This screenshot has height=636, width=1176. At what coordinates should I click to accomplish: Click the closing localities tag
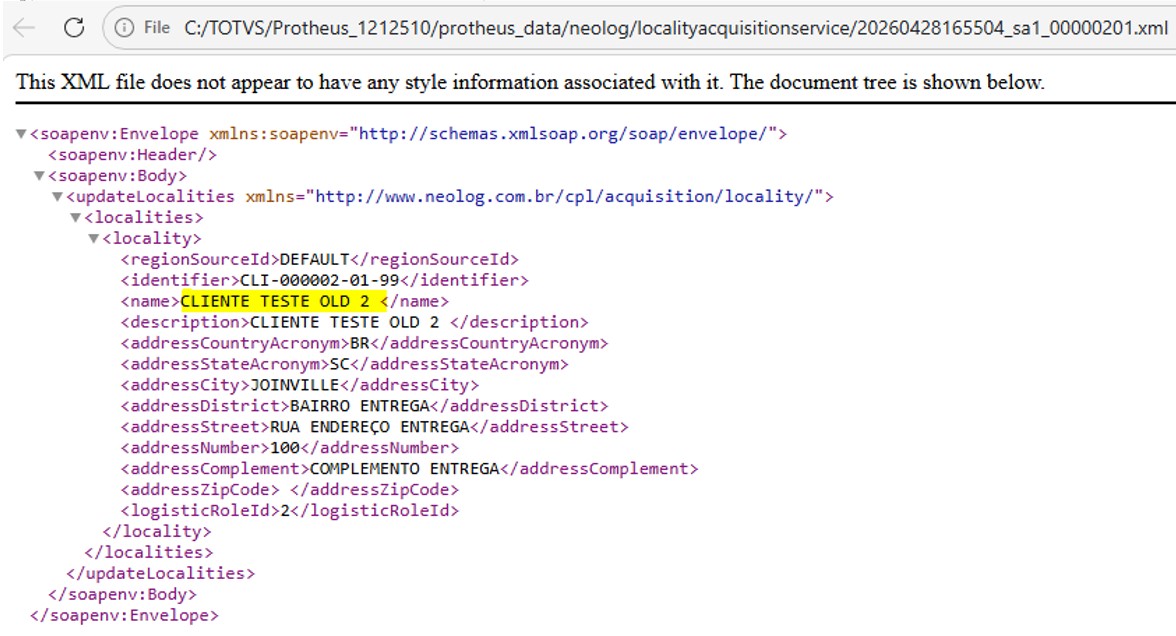[148, 554]
